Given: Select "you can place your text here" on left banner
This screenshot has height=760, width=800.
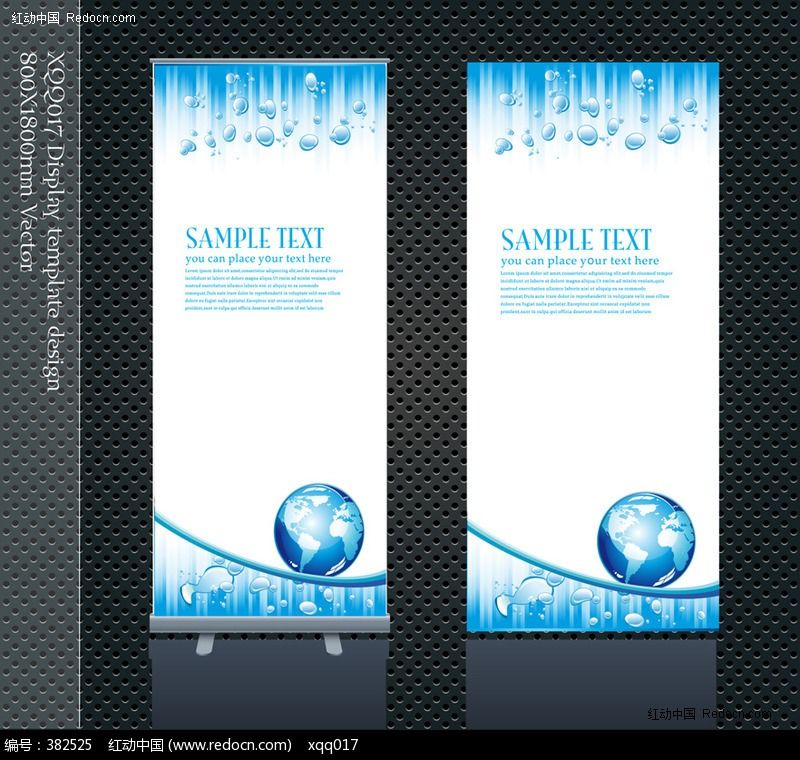Looking at the screenshot, I should [x=258, y=259].
